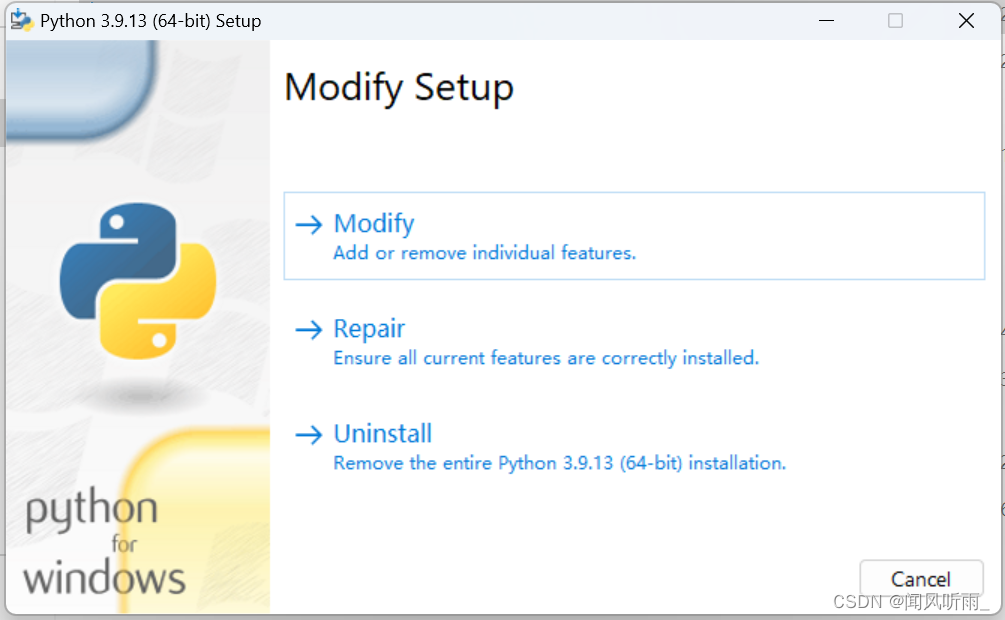
Task: Click the blue arrow icon beside Modify
Action: (x=310, y=224)
